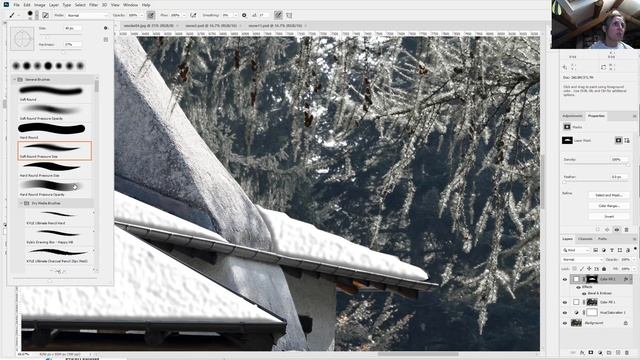Click the mask Feather slider

(597, 182)
